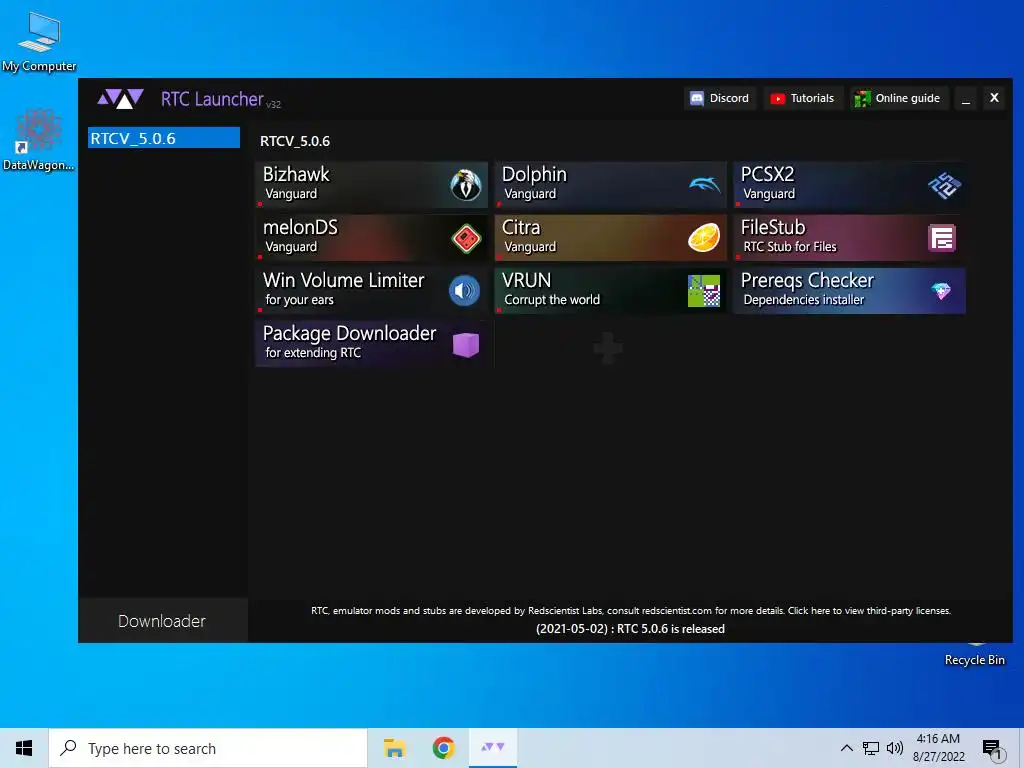Launch Dolphin Vanguard

coord(611,185)
